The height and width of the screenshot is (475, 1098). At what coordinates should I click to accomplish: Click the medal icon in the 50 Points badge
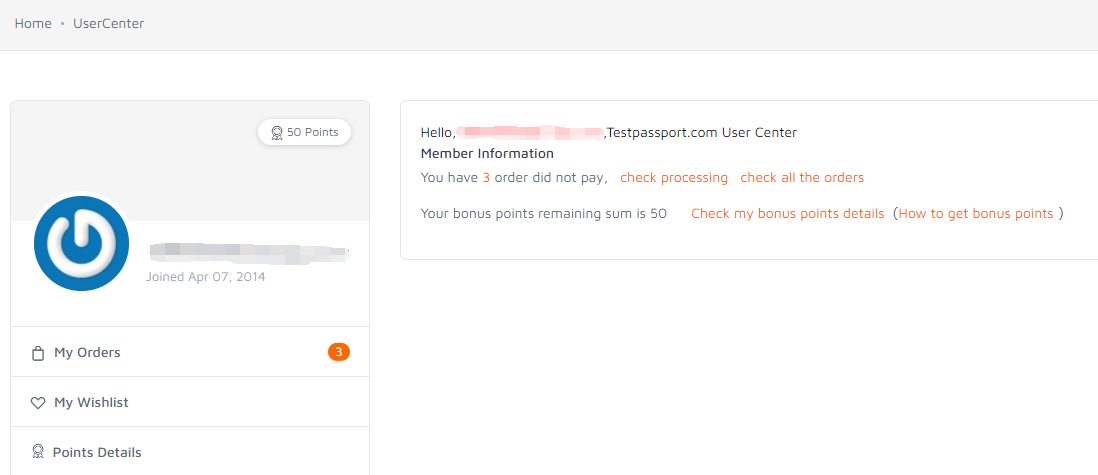277,132
